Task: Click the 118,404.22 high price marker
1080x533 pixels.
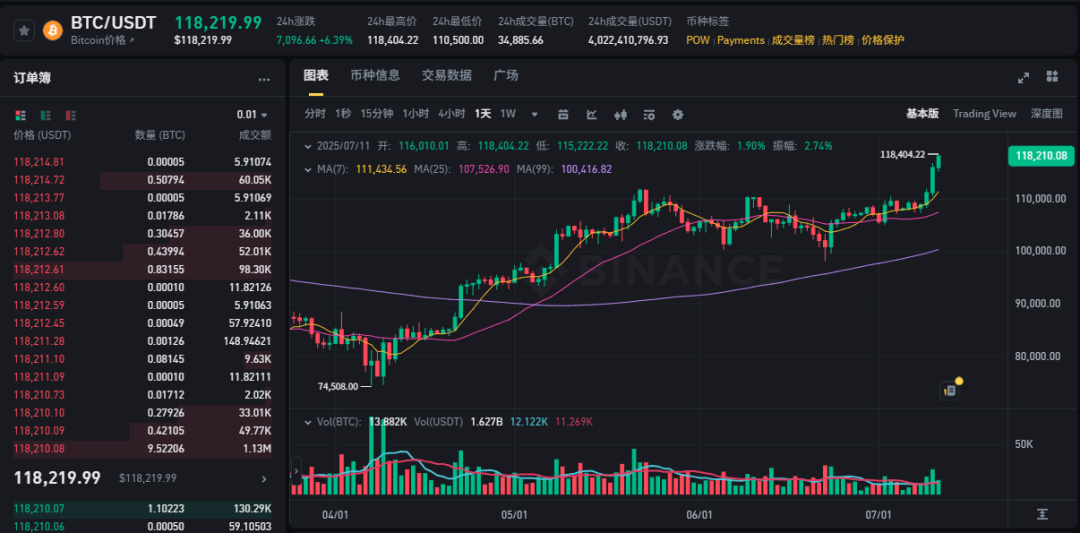Action: click(902, 155)
